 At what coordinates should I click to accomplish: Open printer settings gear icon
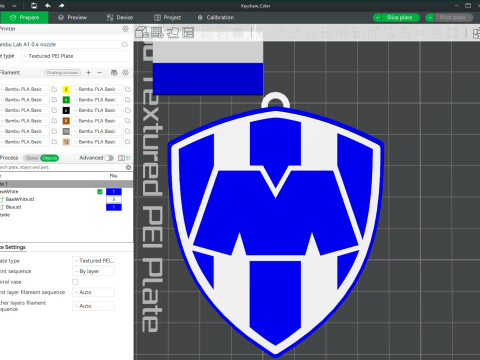click(125, 29)
